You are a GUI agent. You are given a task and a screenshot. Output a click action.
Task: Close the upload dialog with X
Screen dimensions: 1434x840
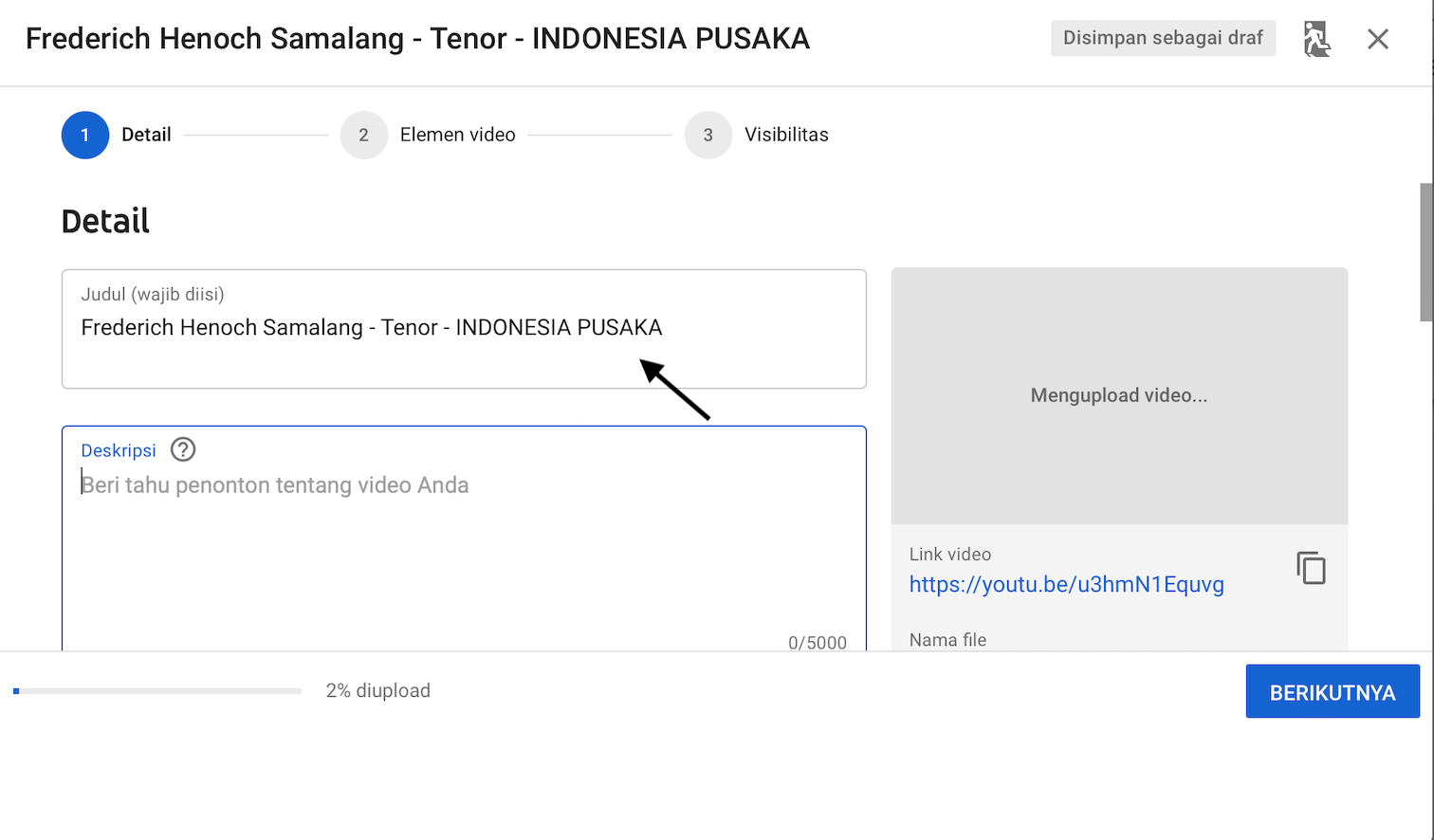[x=1377, y=39]
